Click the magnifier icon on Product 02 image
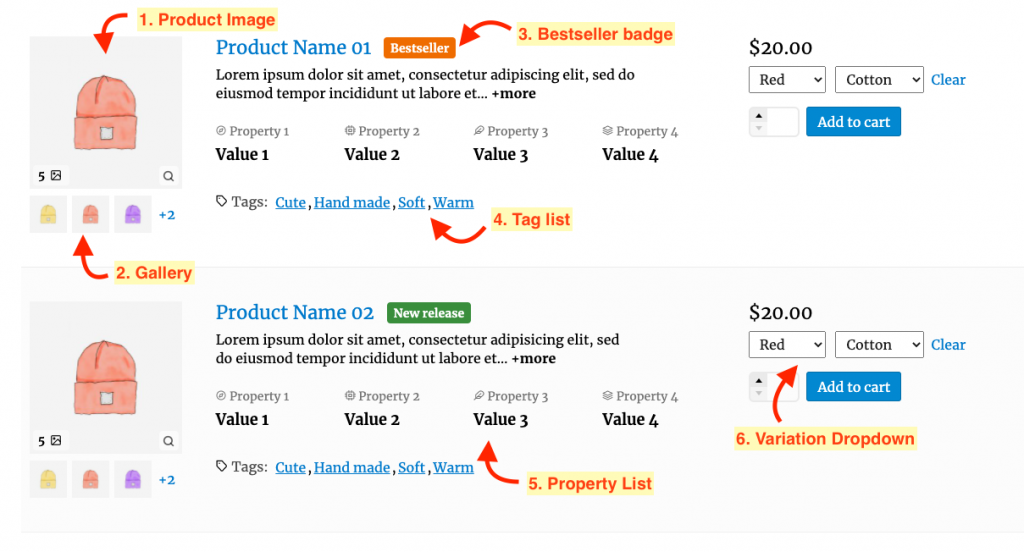 pyautogui.click(x=168, y=441)
